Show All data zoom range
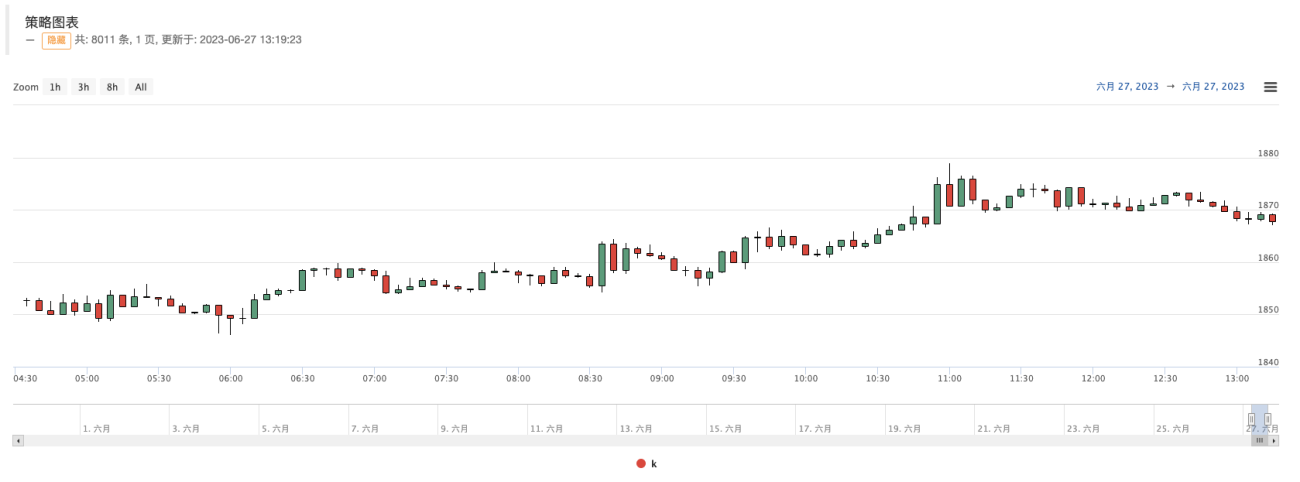This screenshot has width=1300, height=482. (x=141, y=87)
